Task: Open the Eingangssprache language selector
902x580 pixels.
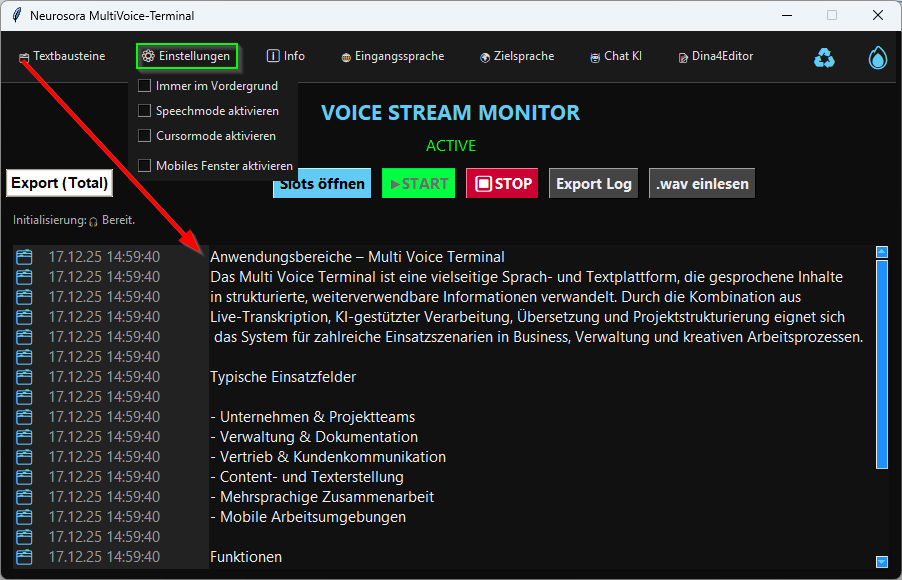Action: (x=392, y=57)
